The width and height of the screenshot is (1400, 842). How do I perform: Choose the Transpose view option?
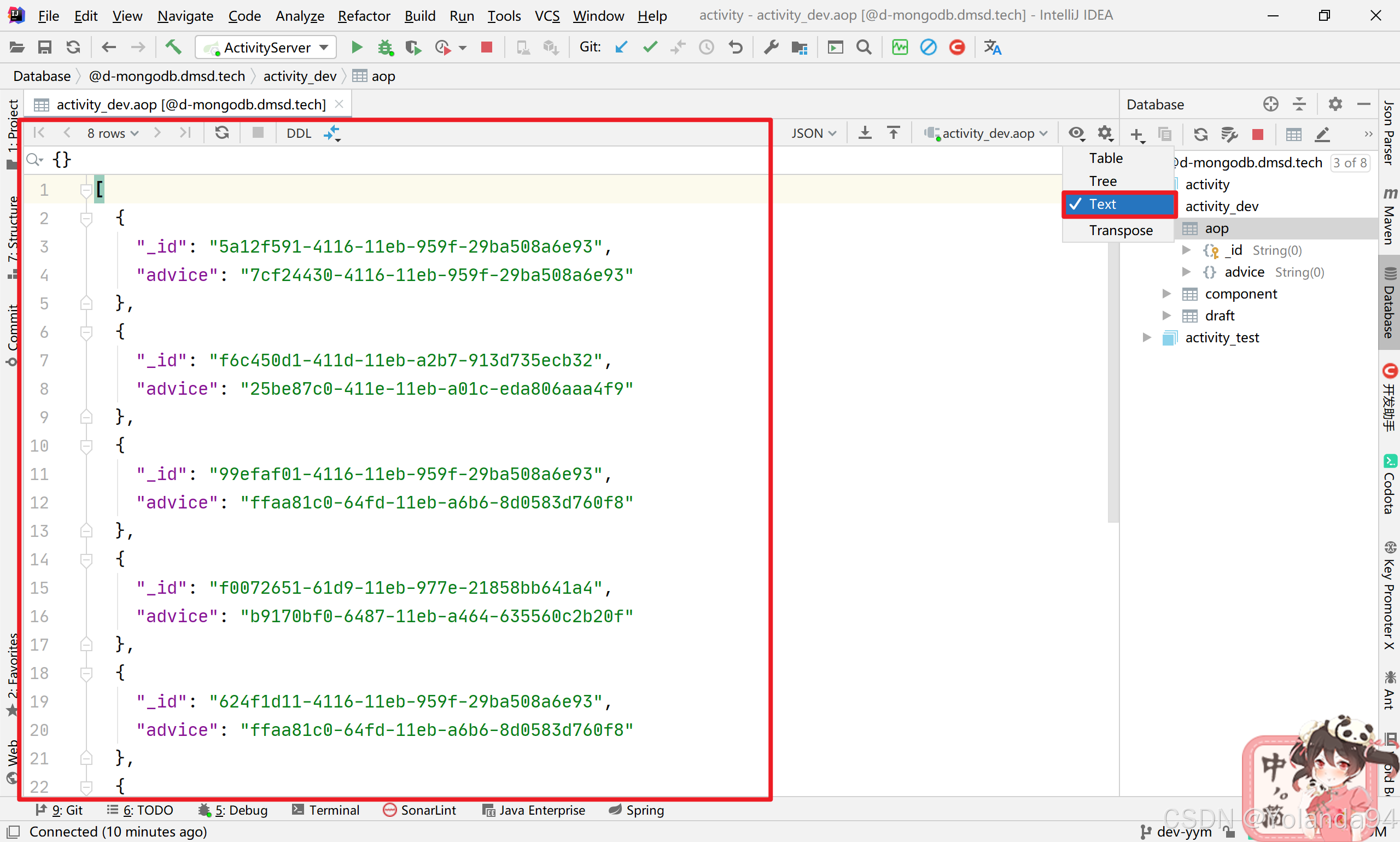pyautogui.click(x=1120, y=230)
